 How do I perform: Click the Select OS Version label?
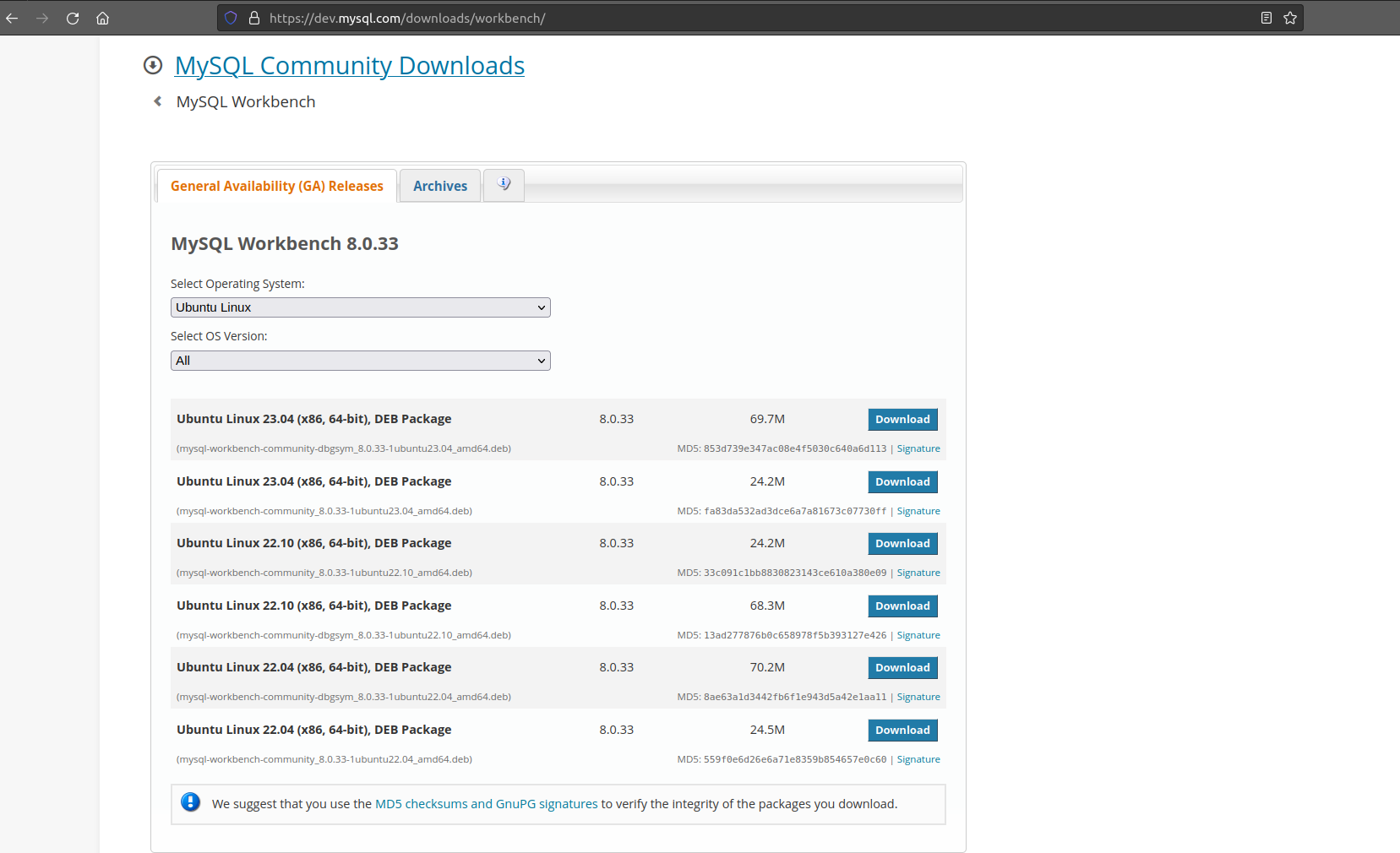[219, 336]
